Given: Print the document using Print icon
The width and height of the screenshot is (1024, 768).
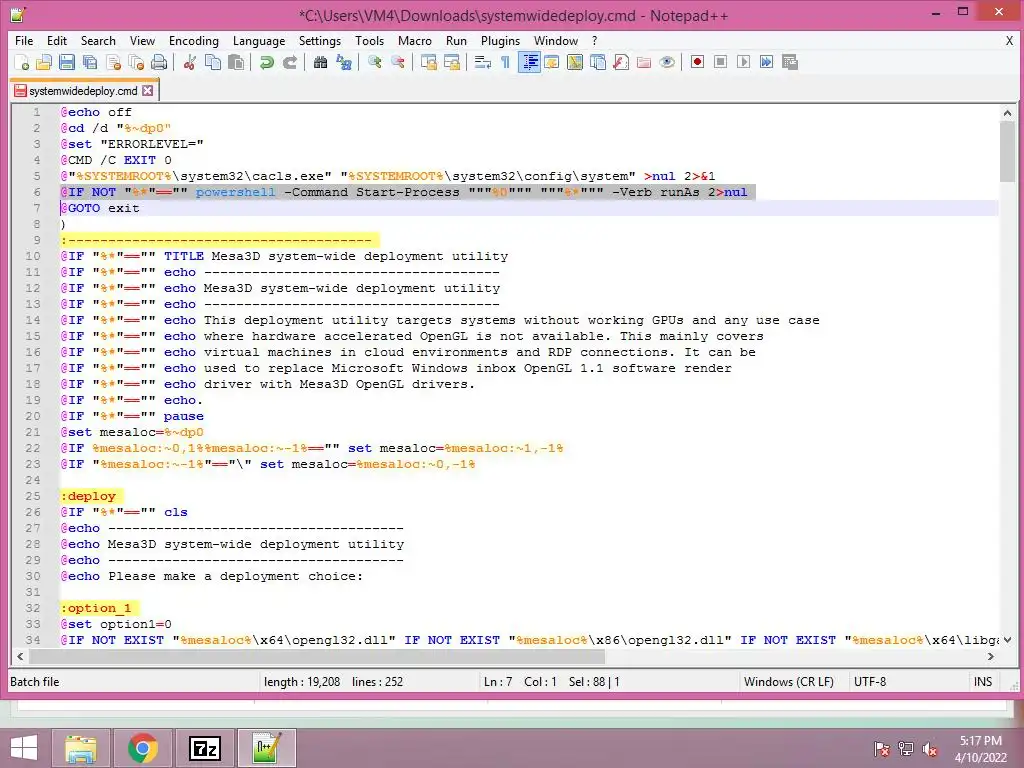Looking at the screenshot, I should (x=159, y=62).
